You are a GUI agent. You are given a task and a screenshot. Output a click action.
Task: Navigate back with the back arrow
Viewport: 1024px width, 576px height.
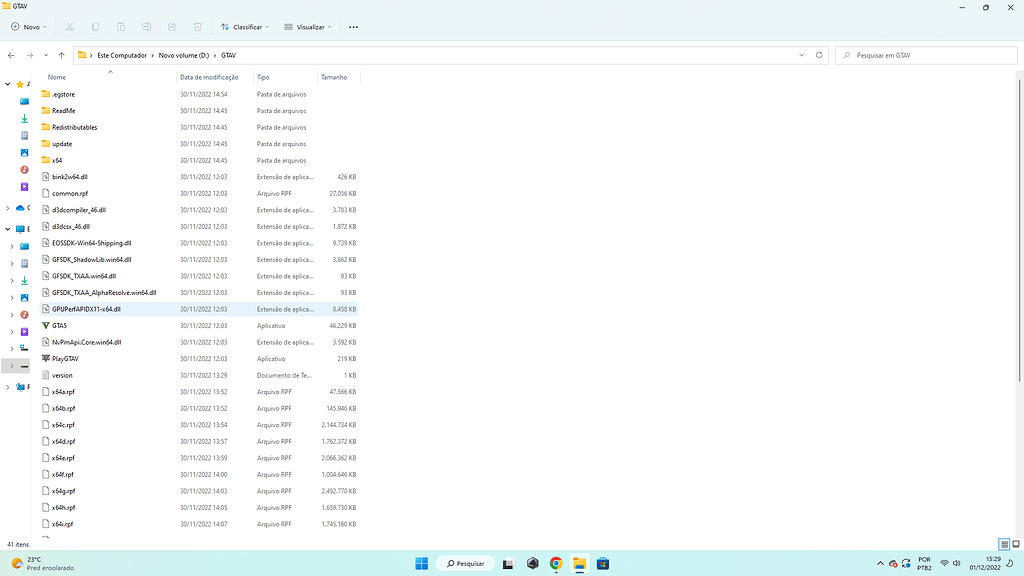click(11, 55)
